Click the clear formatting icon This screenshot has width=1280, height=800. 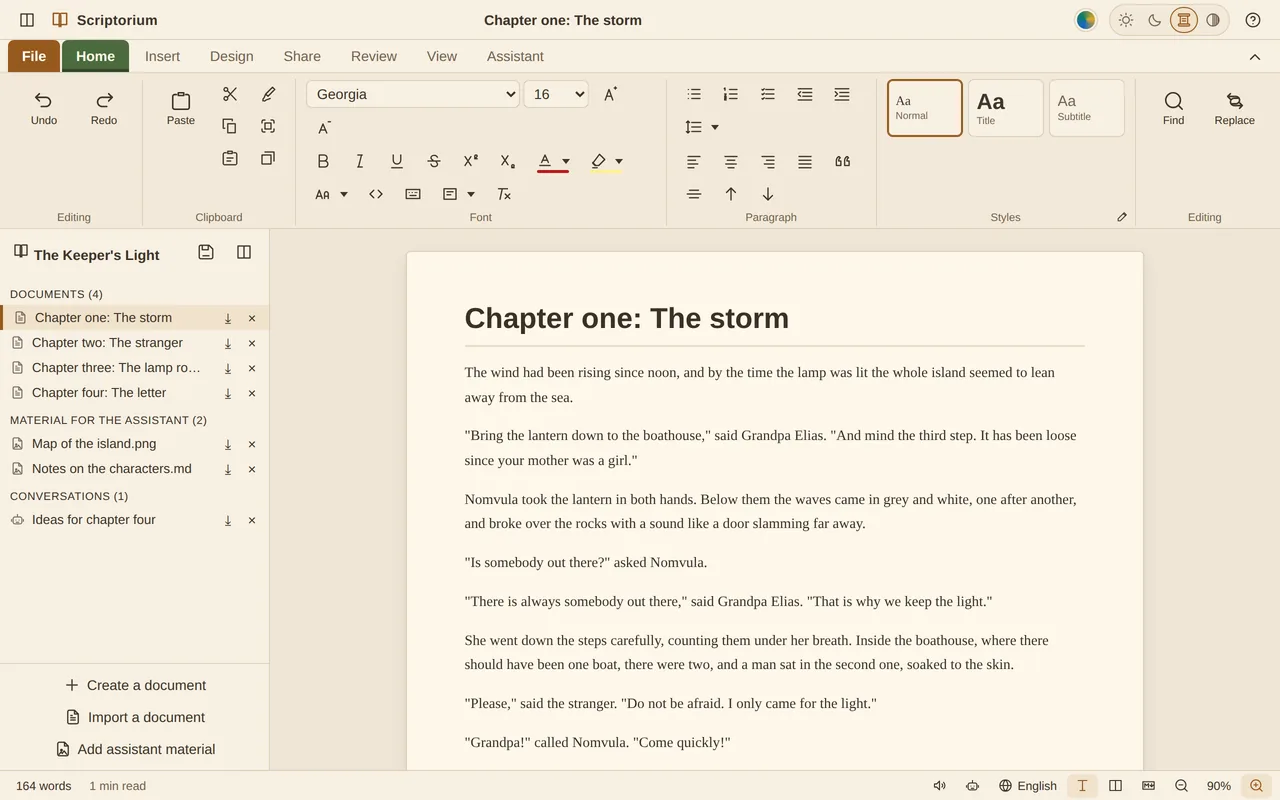pos(504,194)
